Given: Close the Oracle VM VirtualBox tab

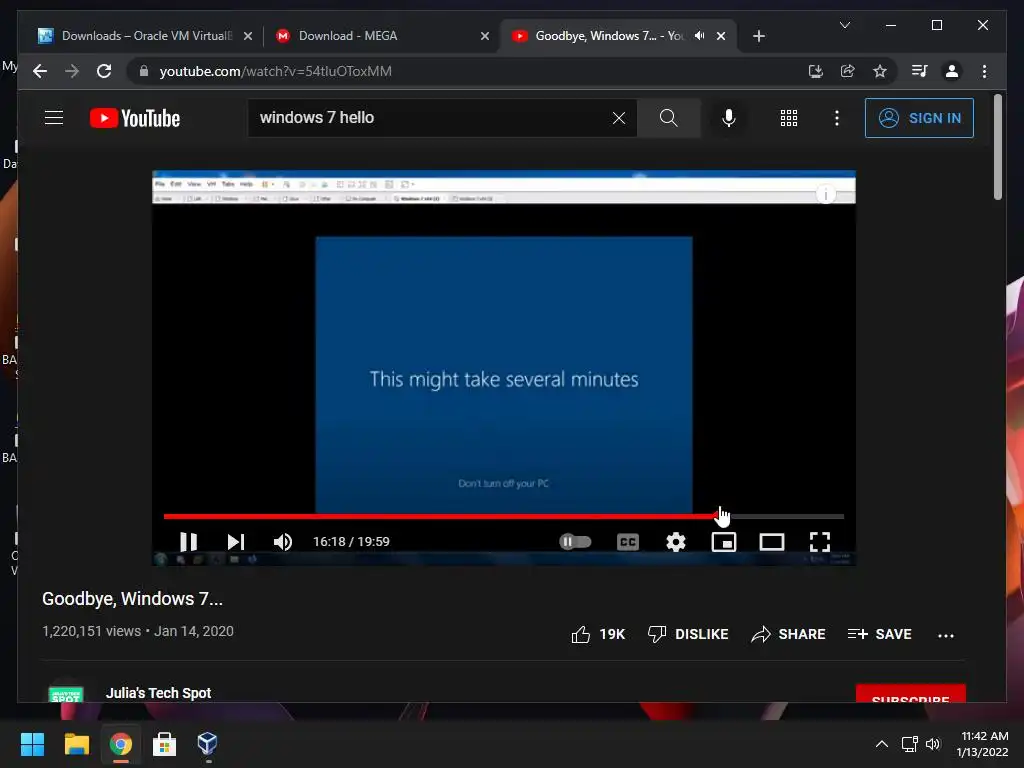Looking at the screenshot, I should click(x=248, y=36).
